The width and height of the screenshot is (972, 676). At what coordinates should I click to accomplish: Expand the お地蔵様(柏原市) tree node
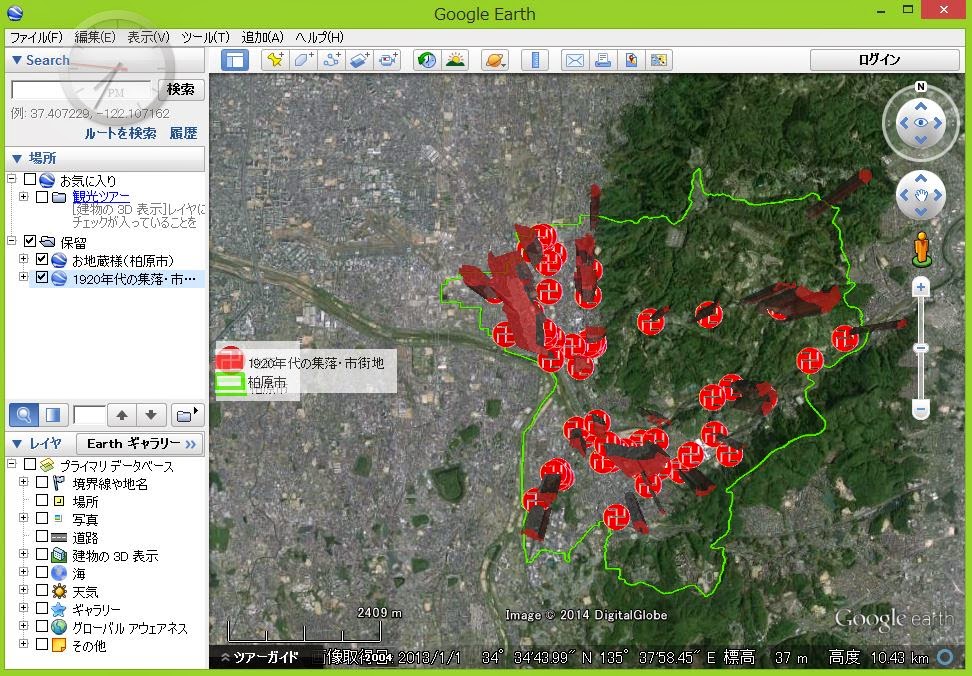pos(24,259)
